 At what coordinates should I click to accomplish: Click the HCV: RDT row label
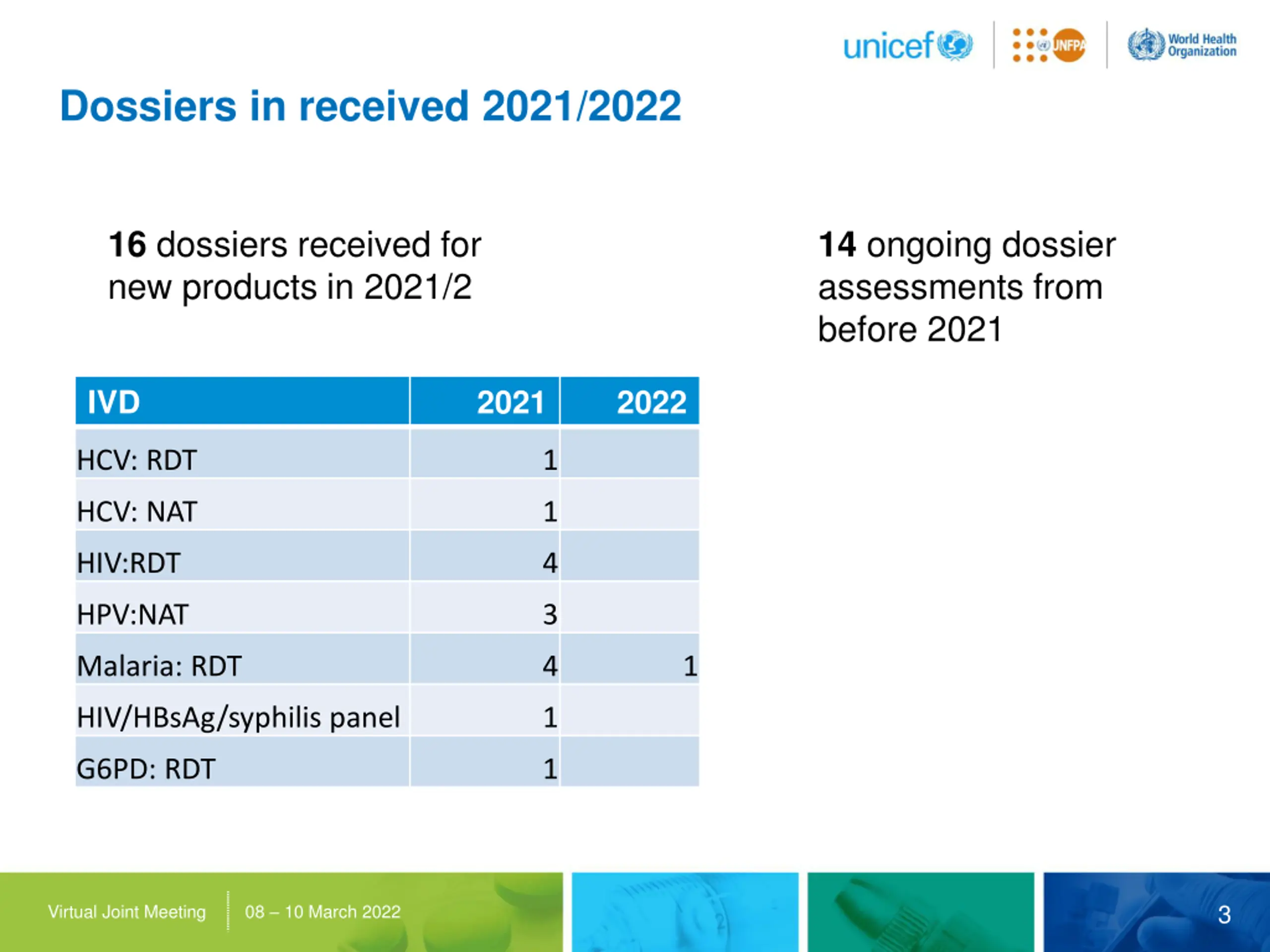[136, 460]
